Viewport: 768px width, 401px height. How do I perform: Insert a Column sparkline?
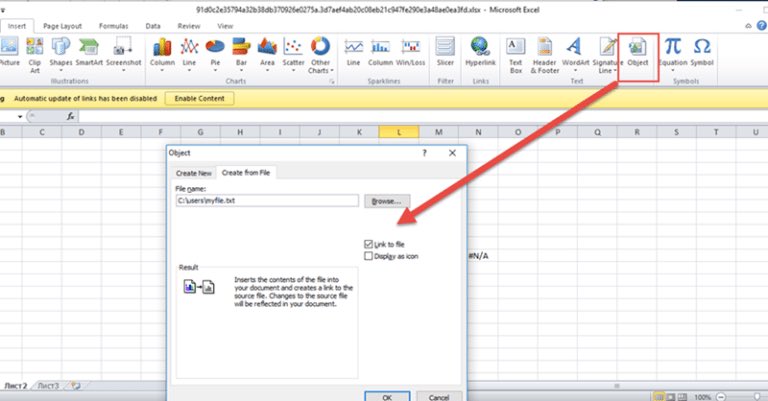coord(381,51)
